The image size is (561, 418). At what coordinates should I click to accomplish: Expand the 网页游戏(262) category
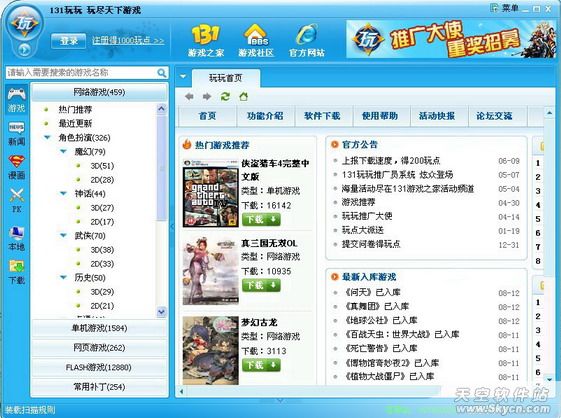[x=99, y=347]
